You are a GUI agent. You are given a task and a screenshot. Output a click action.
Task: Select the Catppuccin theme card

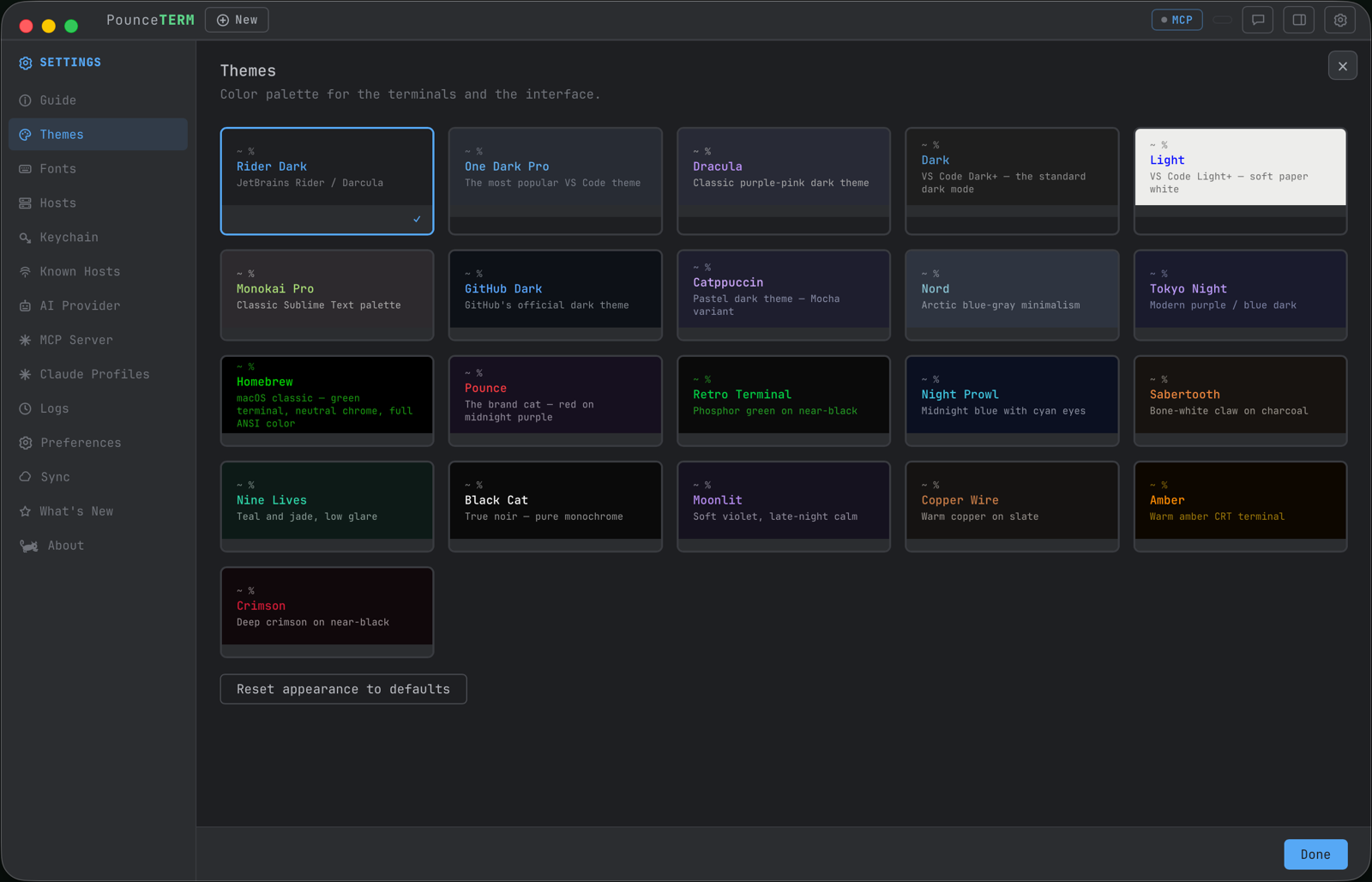tap(784, 295)
